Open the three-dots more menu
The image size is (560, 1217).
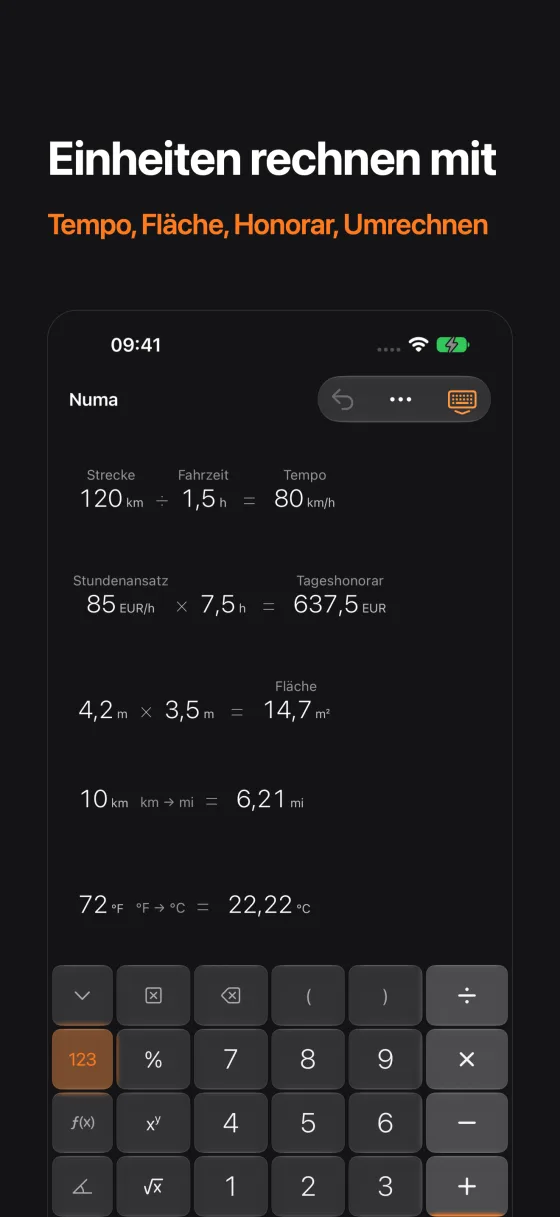click(401, 400)
